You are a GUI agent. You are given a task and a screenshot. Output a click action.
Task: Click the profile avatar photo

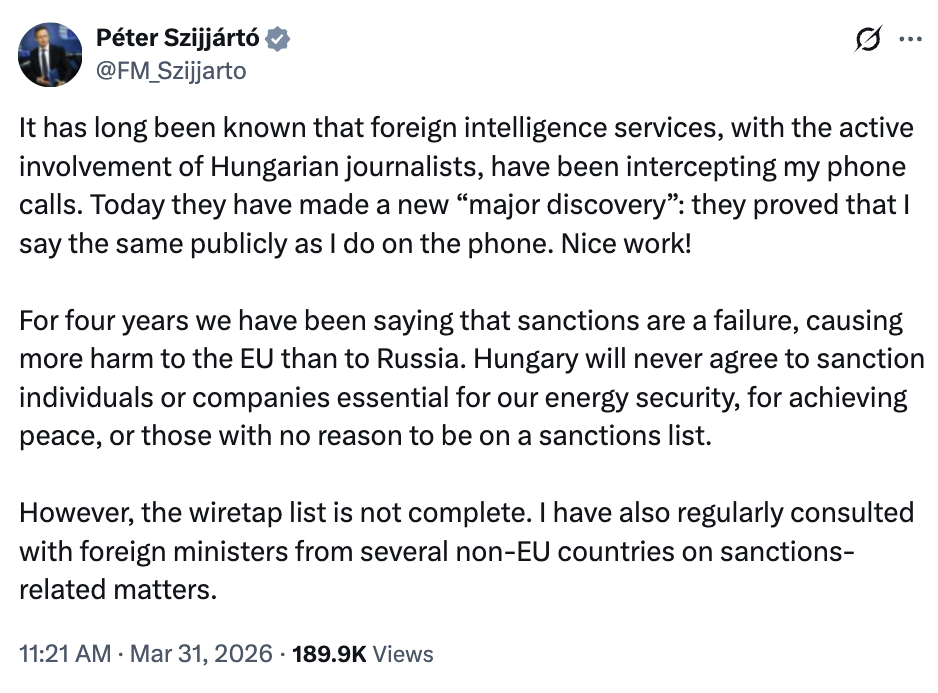50,53
